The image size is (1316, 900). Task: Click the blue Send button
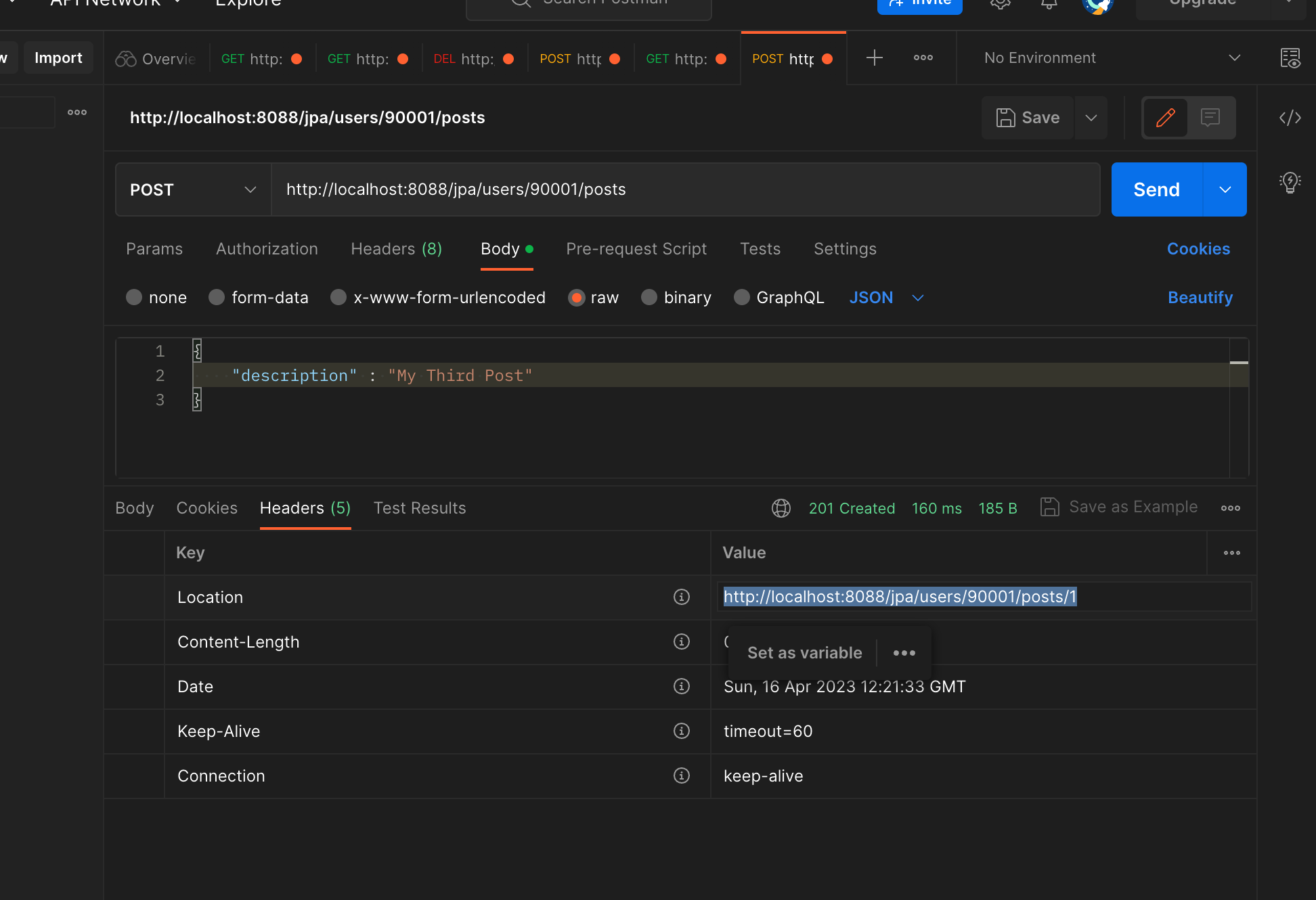click(1156, 189)
